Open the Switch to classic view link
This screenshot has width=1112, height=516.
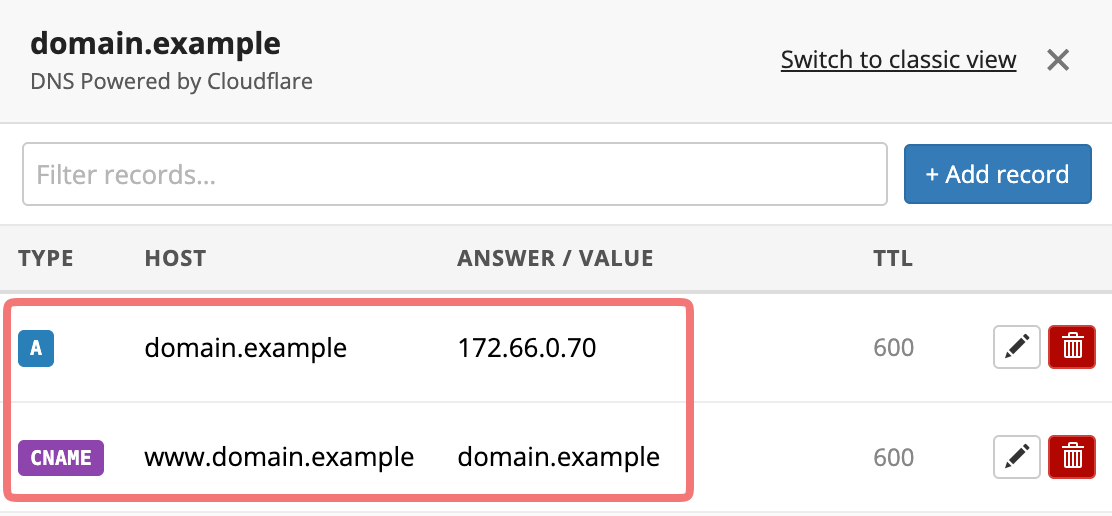[x=899, y=60]
